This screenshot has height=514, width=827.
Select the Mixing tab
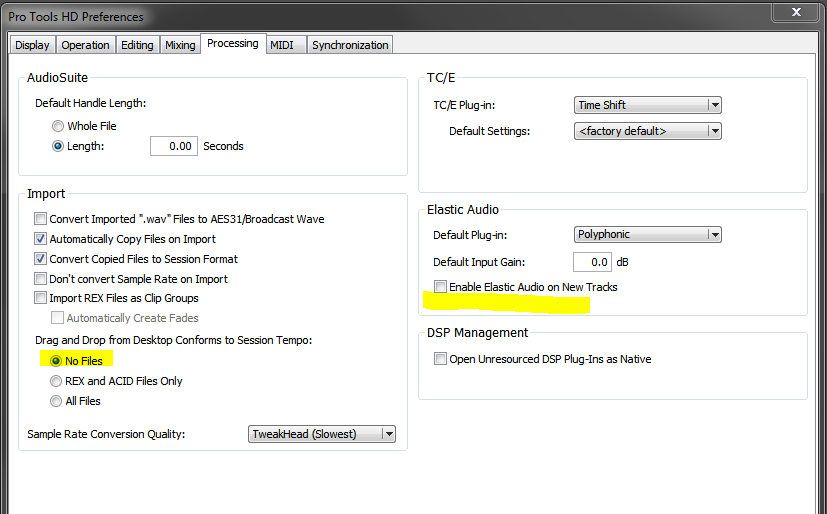(x=180, y=45)
